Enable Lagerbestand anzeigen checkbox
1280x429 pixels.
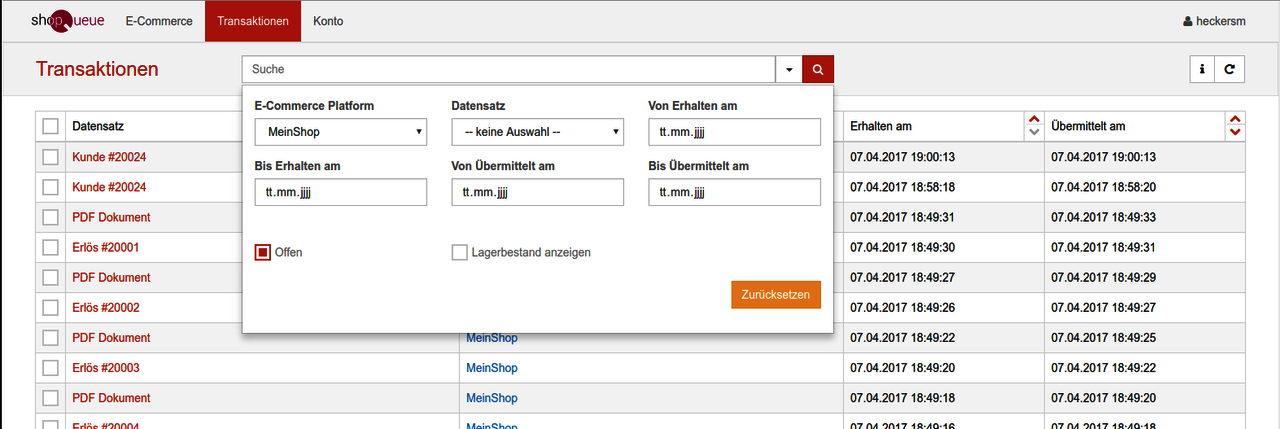[460, 253]
